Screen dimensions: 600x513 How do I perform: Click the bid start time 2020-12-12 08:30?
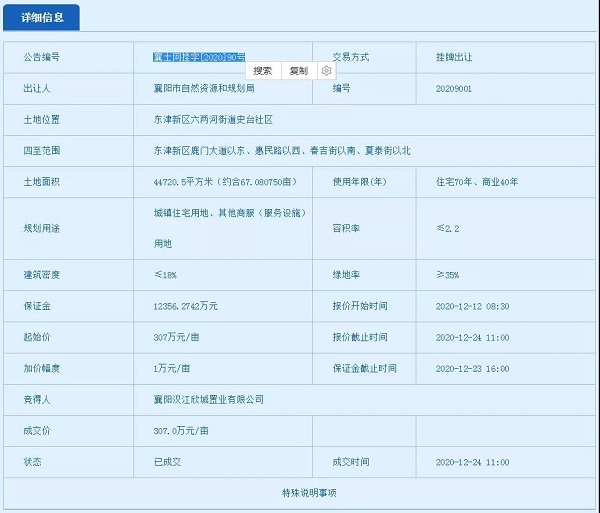pos(472,306)
